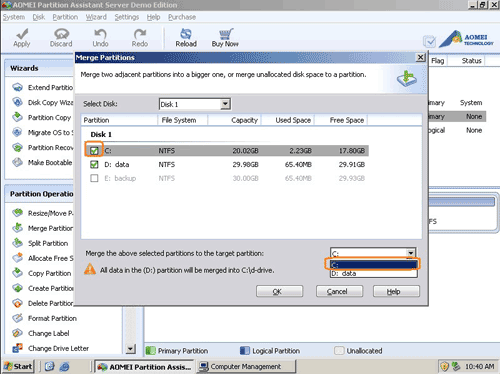Launch Migrate OS to SSD wizard icon
The height and width of the screenshot is (374, 500).
point(17,132)
